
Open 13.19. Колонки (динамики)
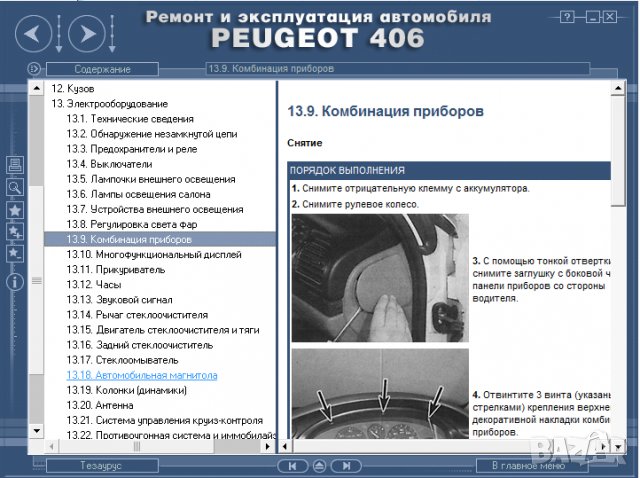coord(127,391)
